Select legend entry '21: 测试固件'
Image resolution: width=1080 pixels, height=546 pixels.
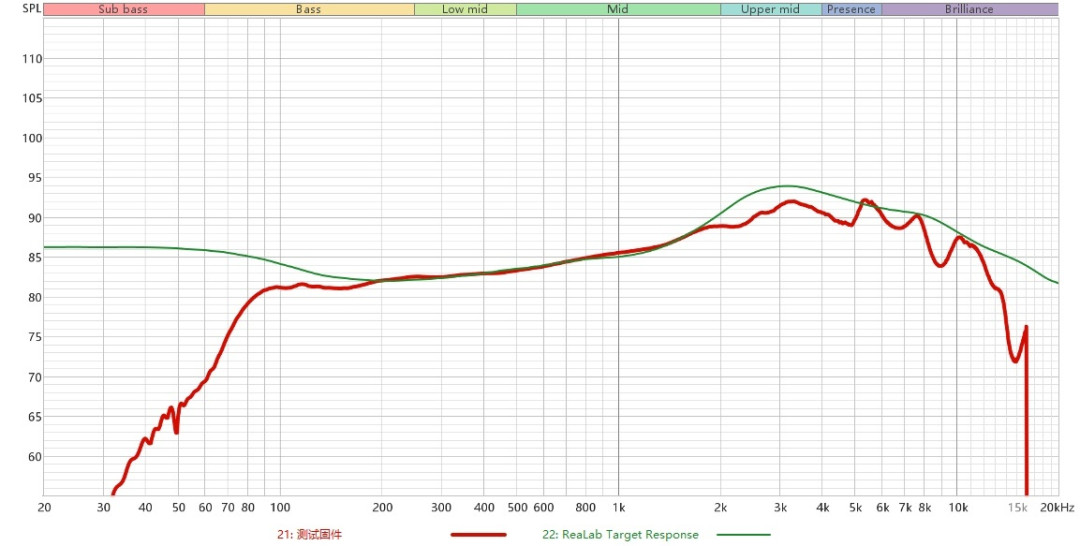[309, 535]
